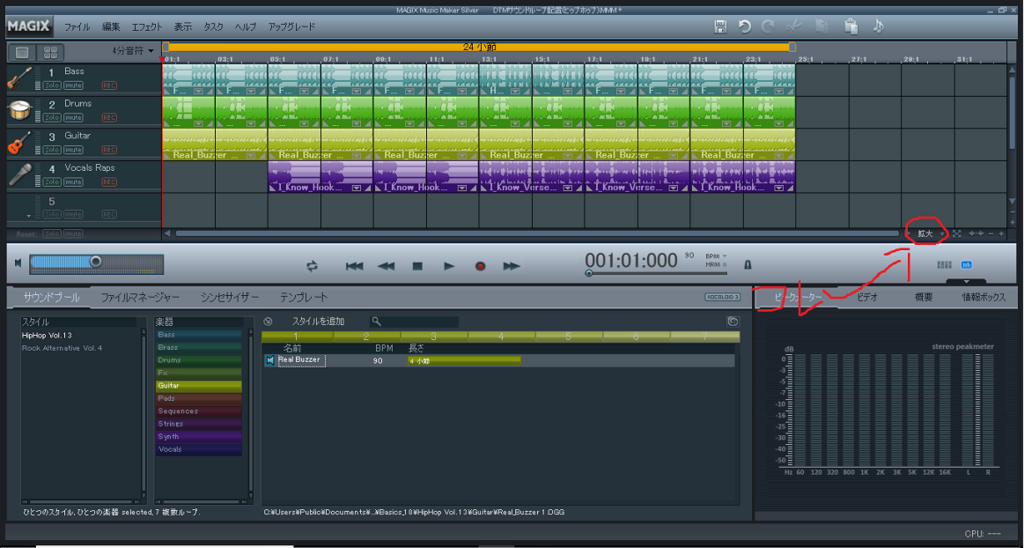Expand track 5 instrument arrow
The width and height of the screenshot is (1024, 548).
29,216
